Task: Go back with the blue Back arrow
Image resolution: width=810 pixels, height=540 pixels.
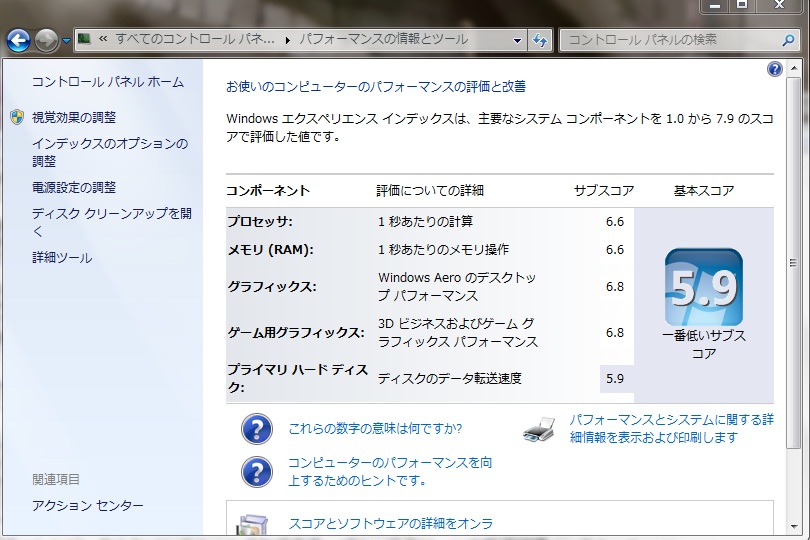Action: click(x=19, y=40)
